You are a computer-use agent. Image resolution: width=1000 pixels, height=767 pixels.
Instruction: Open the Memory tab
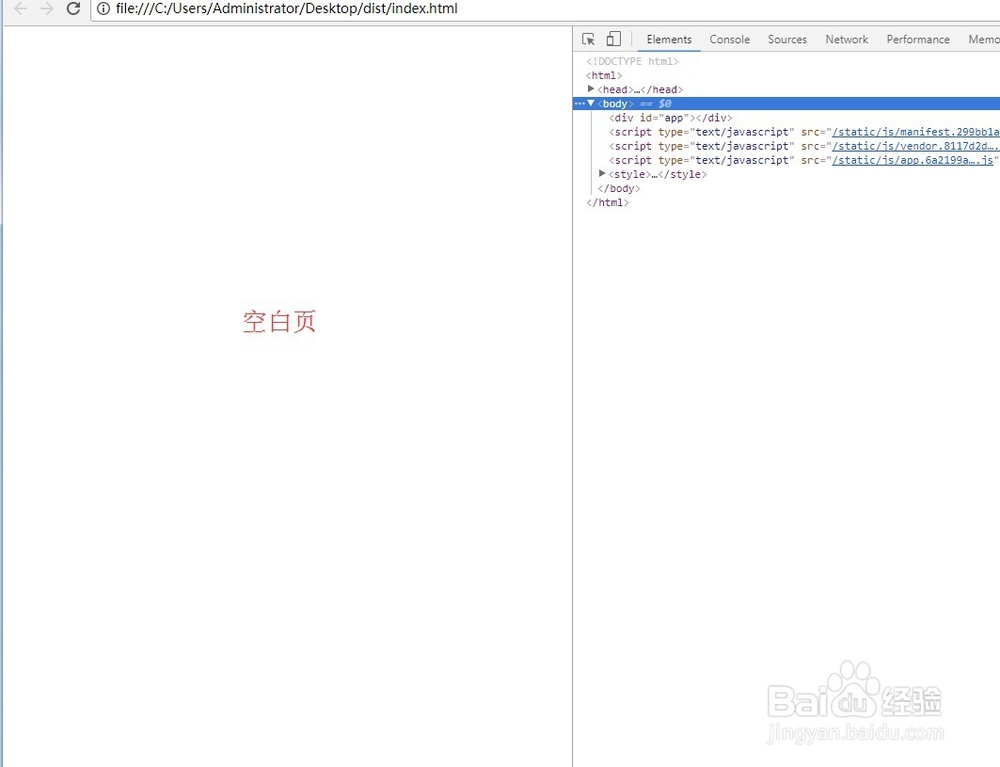point(983,40)
